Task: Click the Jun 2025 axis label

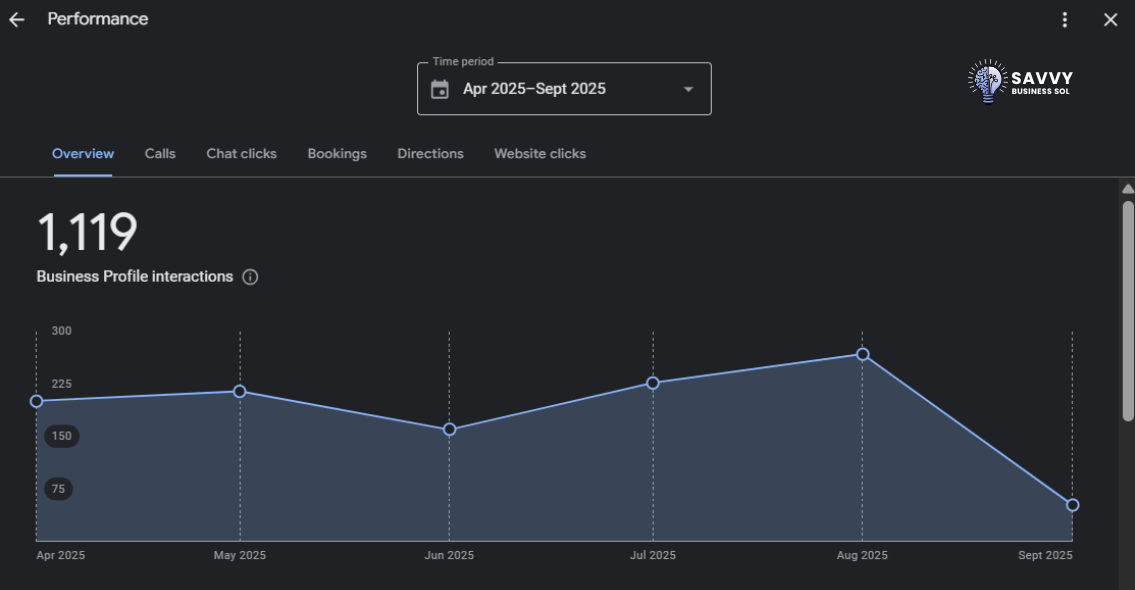Action: pos(449,555)
